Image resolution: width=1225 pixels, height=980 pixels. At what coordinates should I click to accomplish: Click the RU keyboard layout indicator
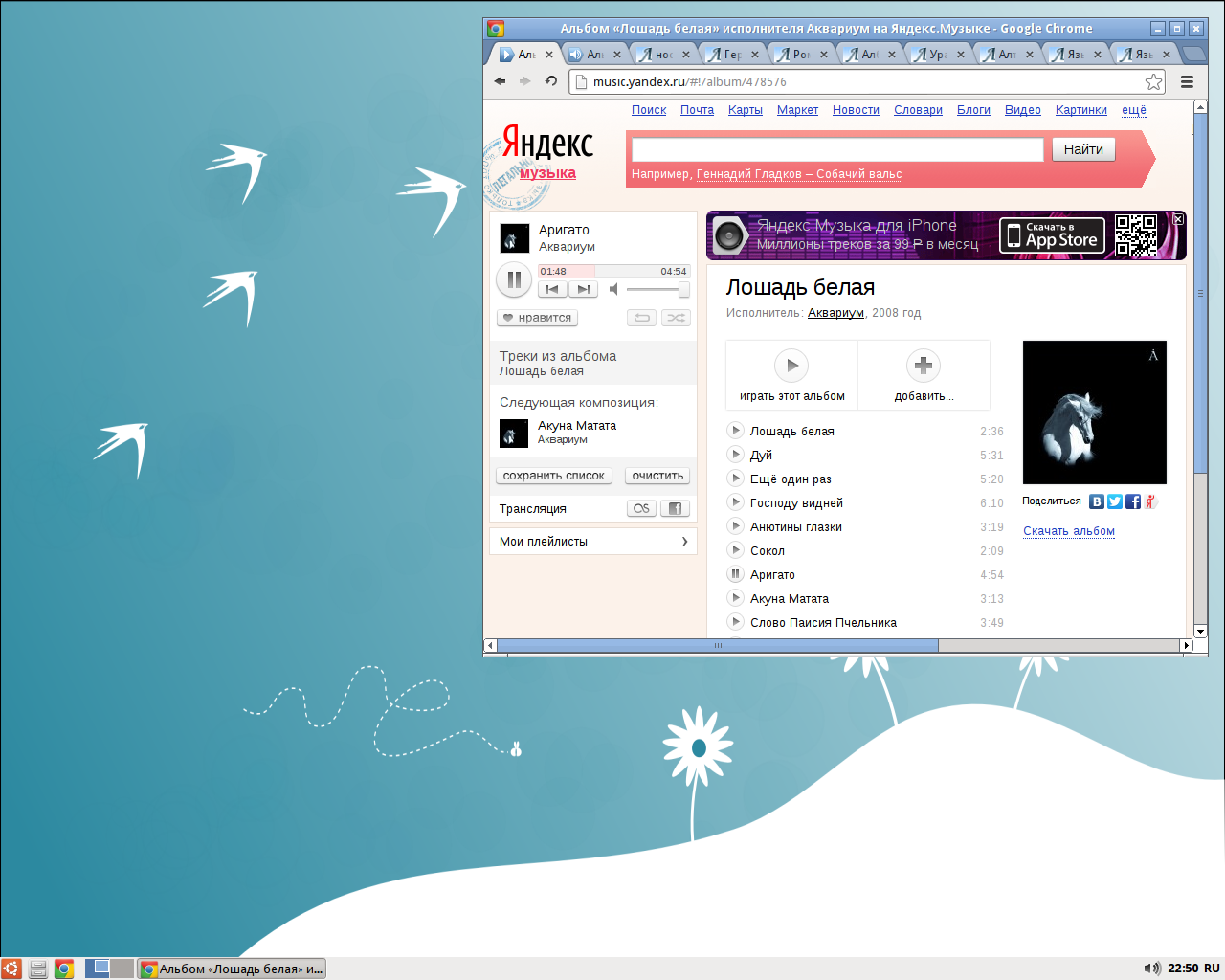click(1212, 969)
